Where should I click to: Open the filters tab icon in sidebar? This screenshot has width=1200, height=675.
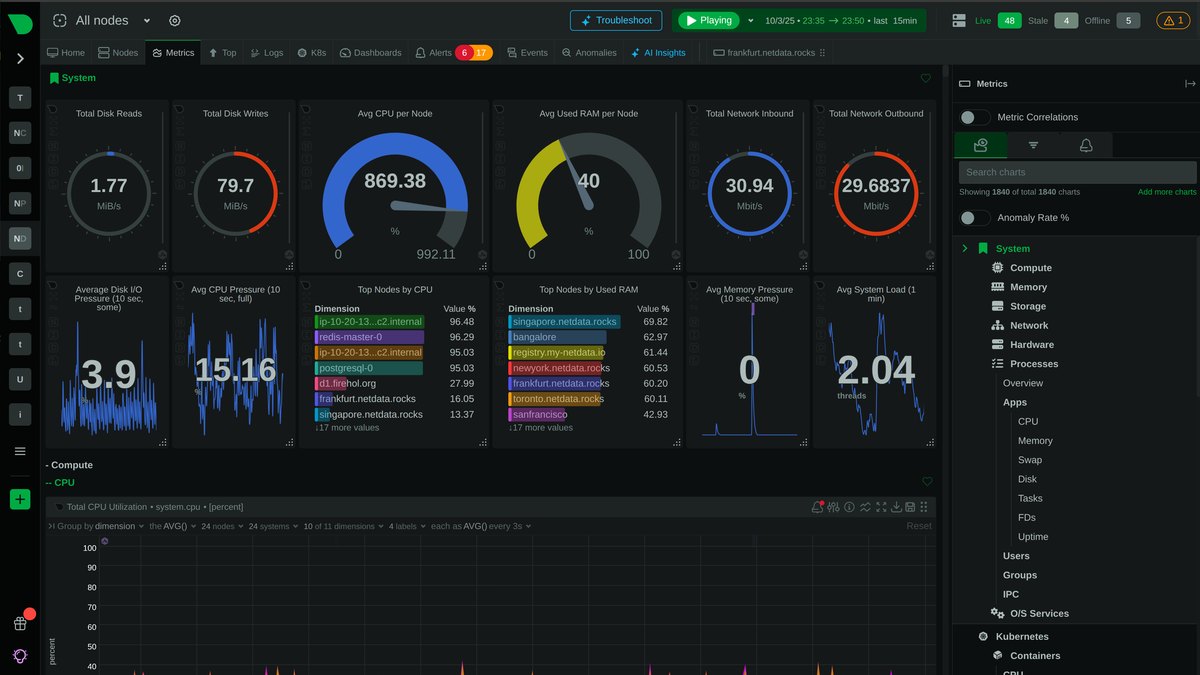pyautogui.click(x=1033, y=146)
